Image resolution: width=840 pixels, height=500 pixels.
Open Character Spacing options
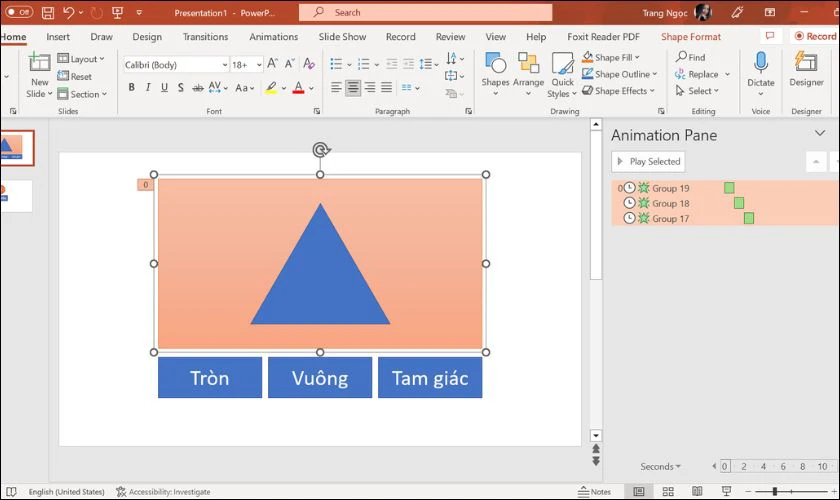point(218,87)
